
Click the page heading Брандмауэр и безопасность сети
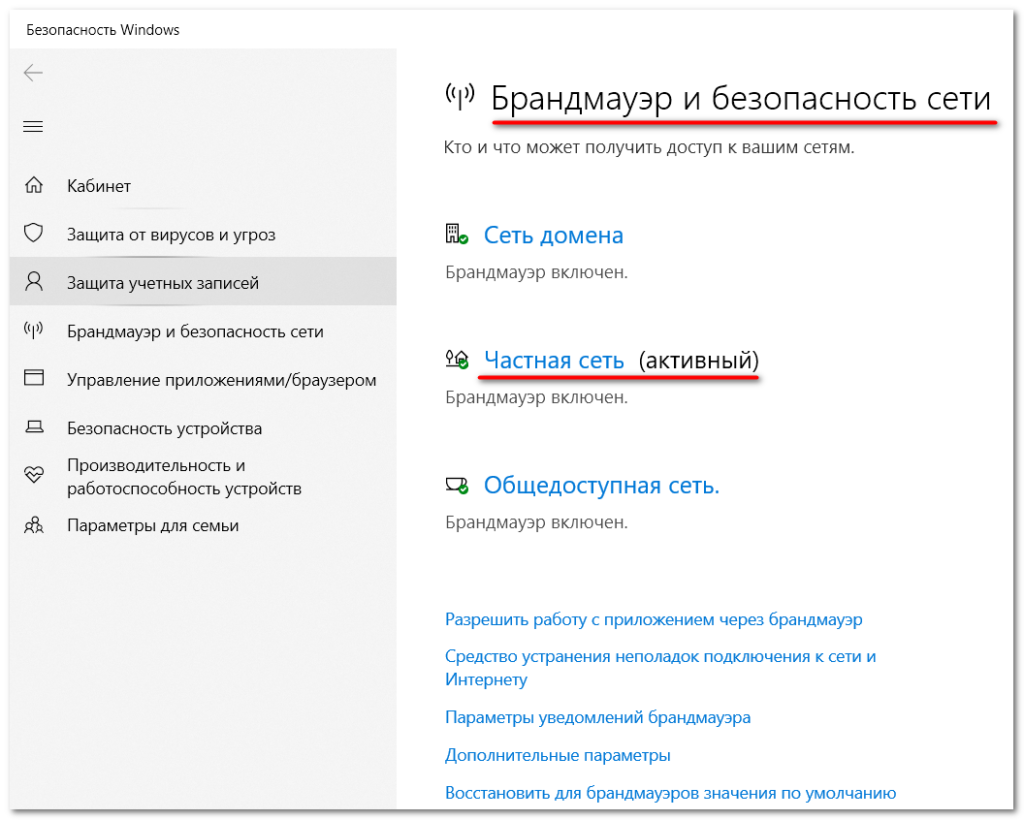(x=741, y=99)
